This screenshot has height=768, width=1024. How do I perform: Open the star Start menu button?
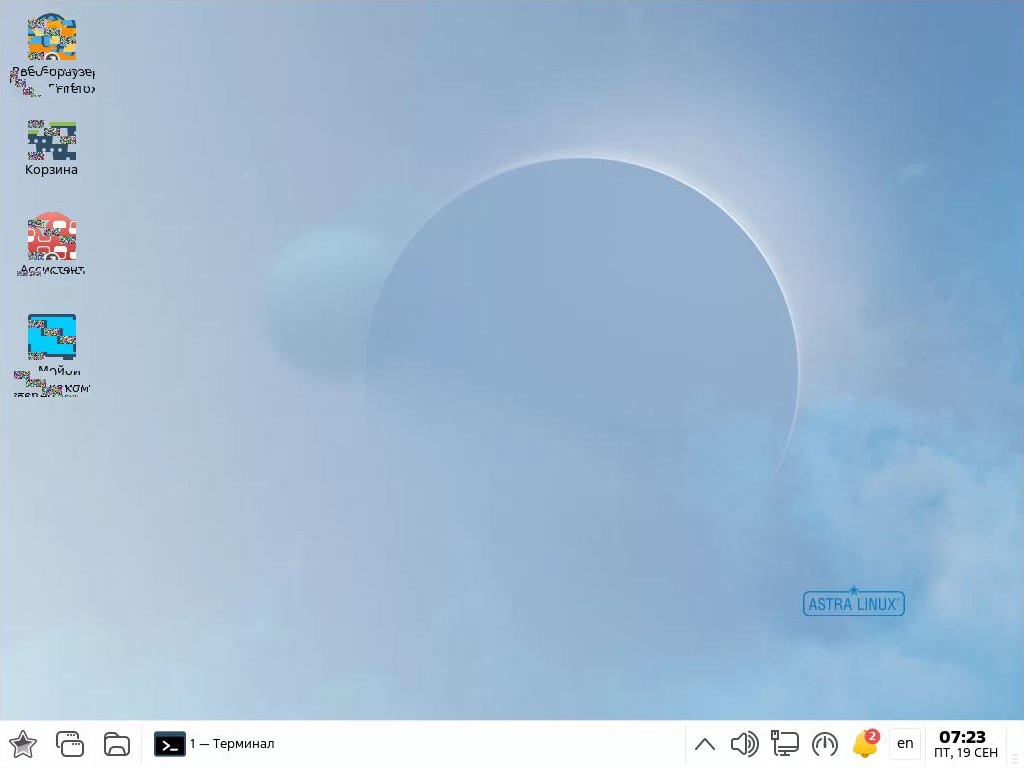coord(23,744)
